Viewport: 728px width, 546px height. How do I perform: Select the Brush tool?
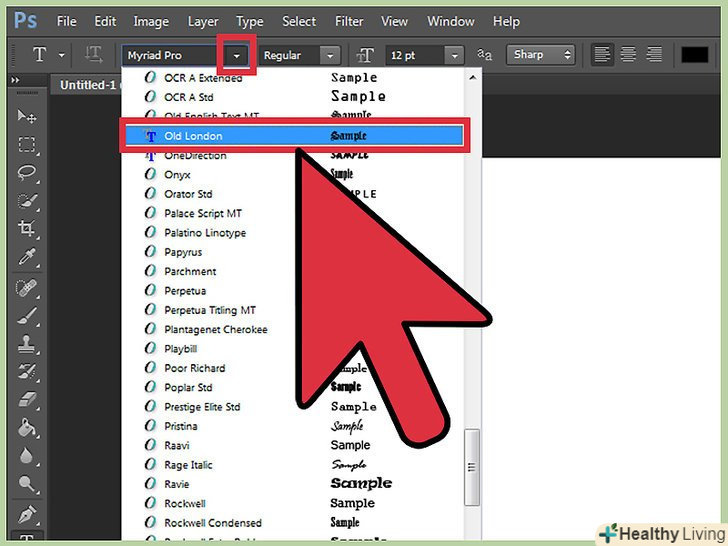pyautogui.click(x=26, y=316)
